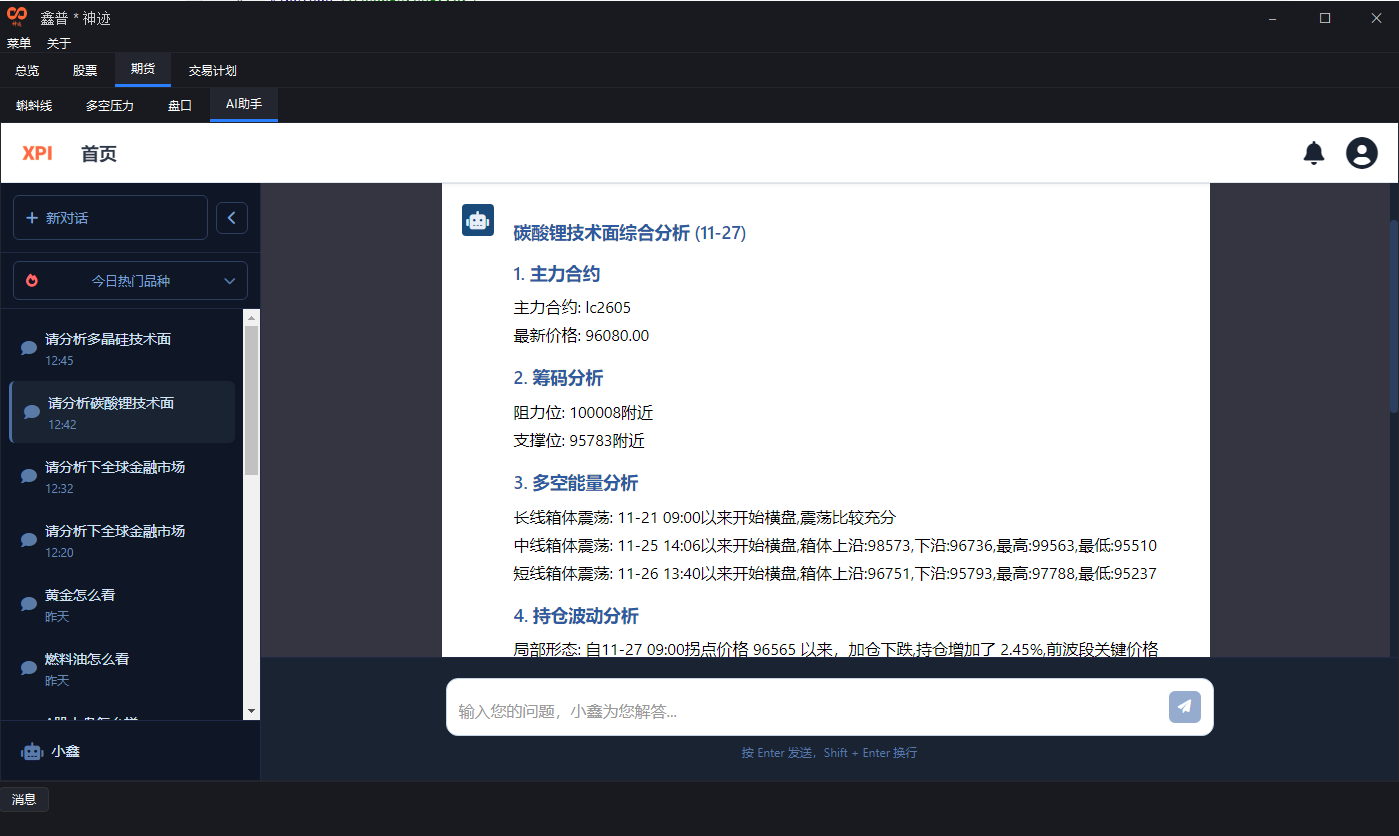Open the user account avatar icon
Viewport: 1399px width, 836px height.
(x=1361, y=153)
